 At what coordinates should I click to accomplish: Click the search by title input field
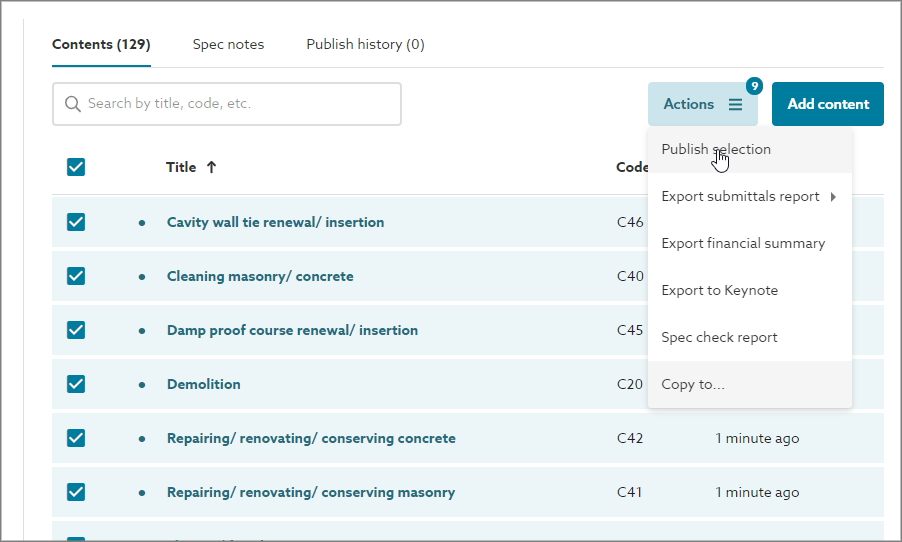click(240, 104)
